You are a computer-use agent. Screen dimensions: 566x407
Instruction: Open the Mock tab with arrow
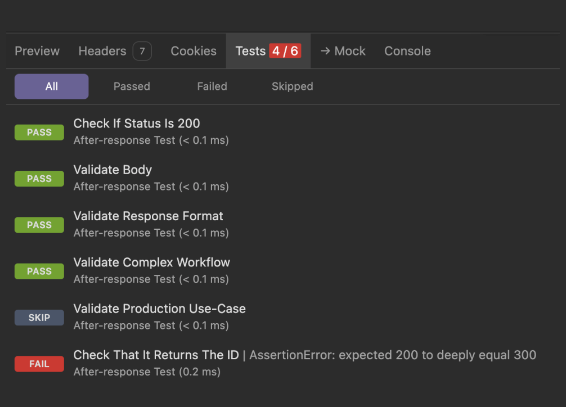pos(343,51)
